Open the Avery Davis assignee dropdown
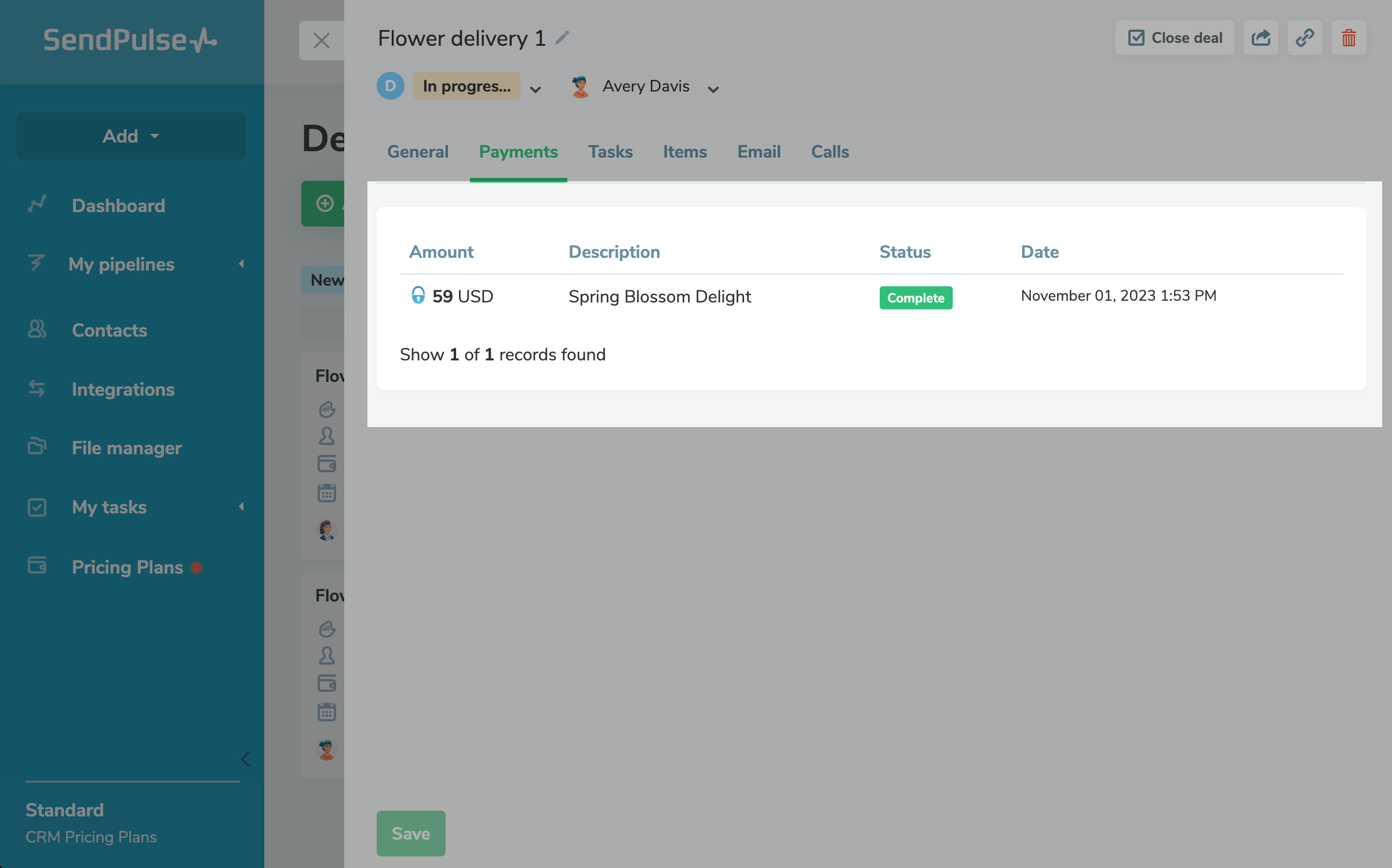Viewport: 1392px width, 868px height. [713, 89]
